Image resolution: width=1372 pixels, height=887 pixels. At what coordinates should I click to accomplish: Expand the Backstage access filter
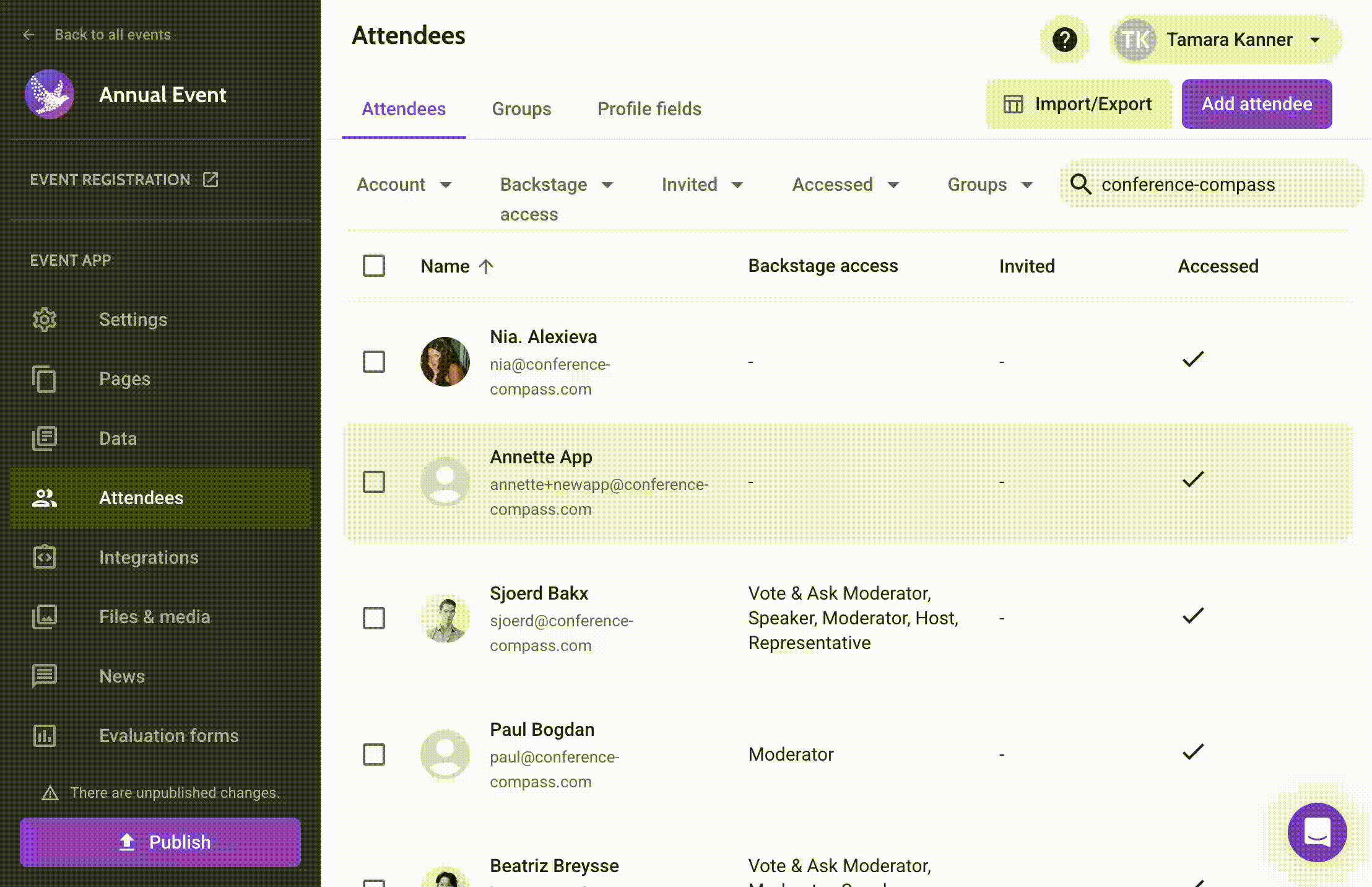coord(557,199)
